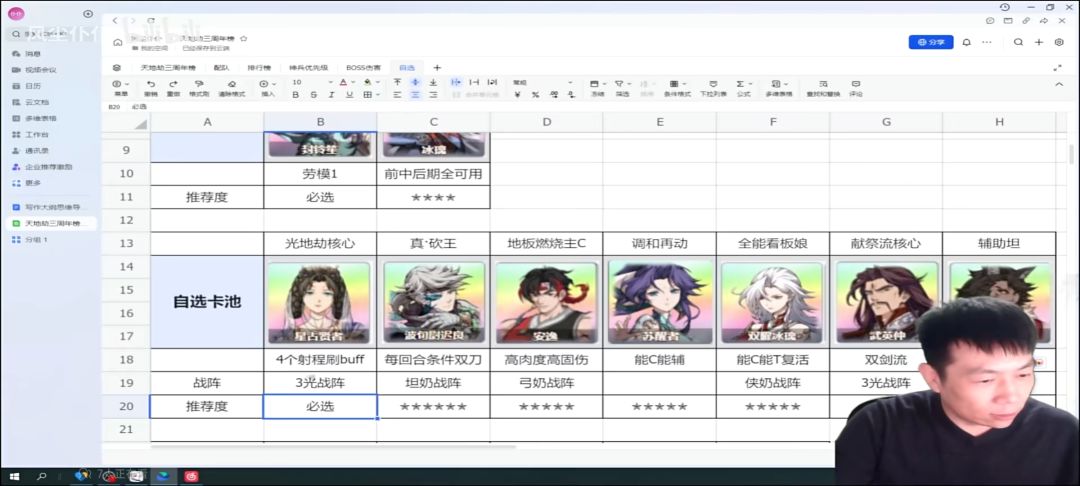The image size is (1080, 486).
Task: Open 条件格式 conditional formatting
Action: click(x=677, y=88)
